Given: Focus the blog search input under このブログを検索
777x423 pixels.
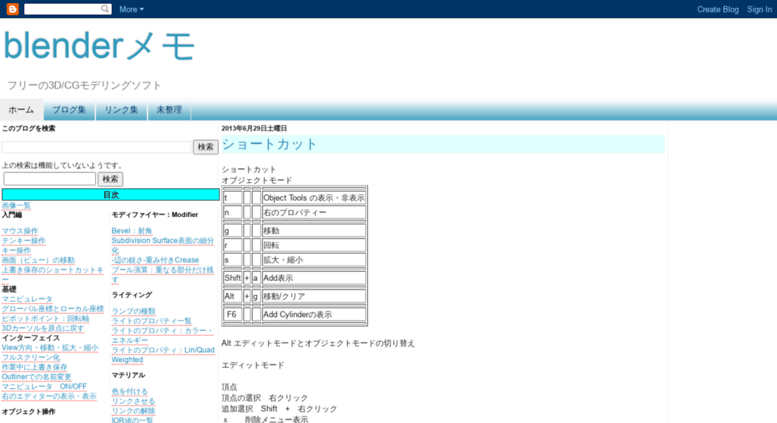Looking at the screenshot, I should (96, 147).
